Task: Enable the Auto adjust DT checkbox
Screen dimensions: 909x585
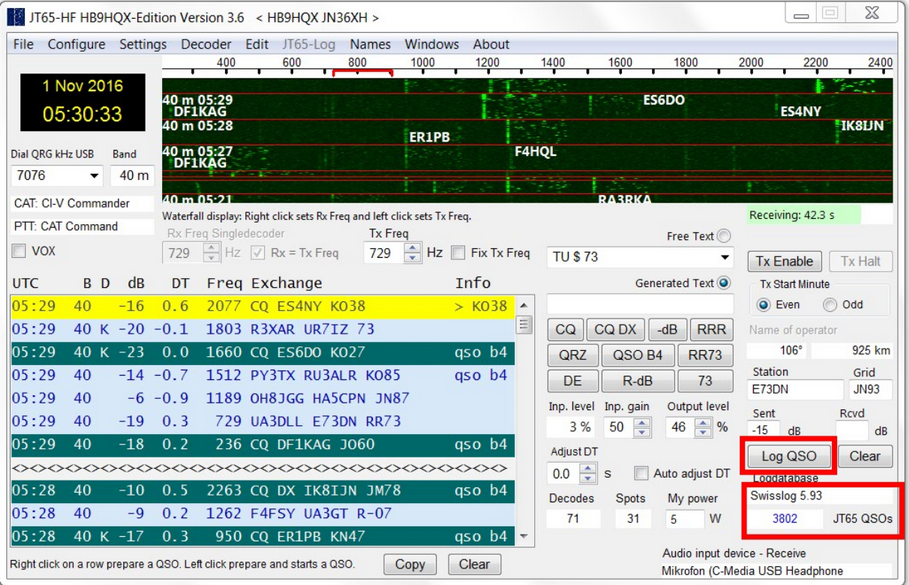Action: pos(641,473)
